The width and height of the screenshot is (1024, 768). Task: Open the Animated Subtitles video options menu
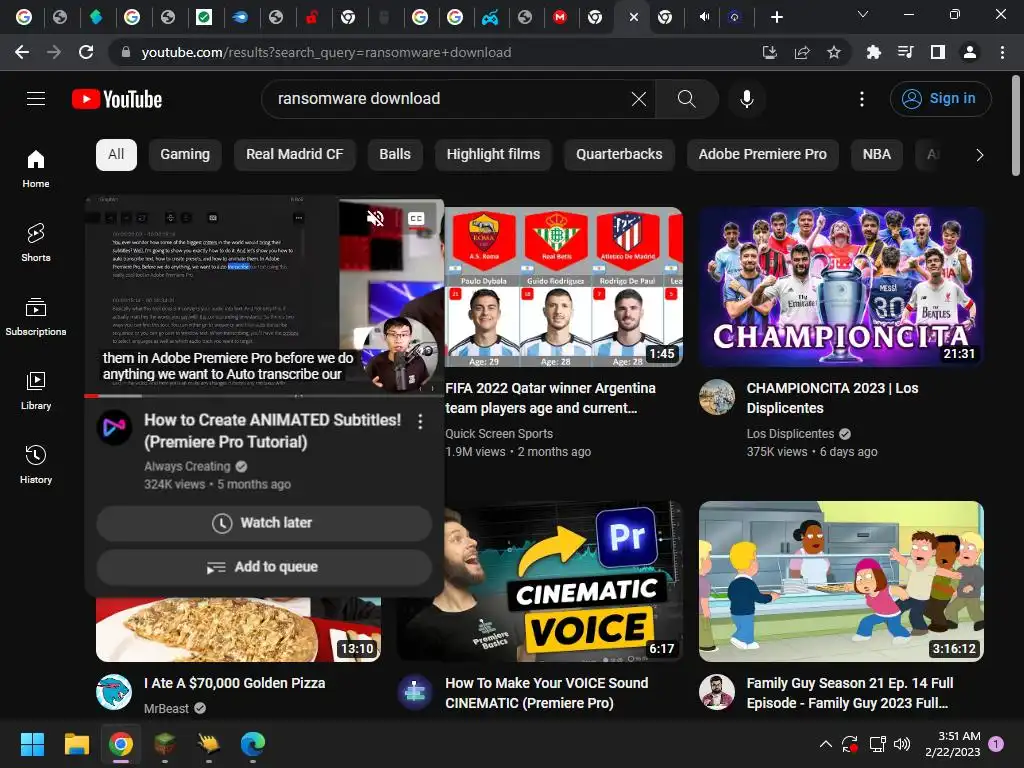click(x=421, y=422)
